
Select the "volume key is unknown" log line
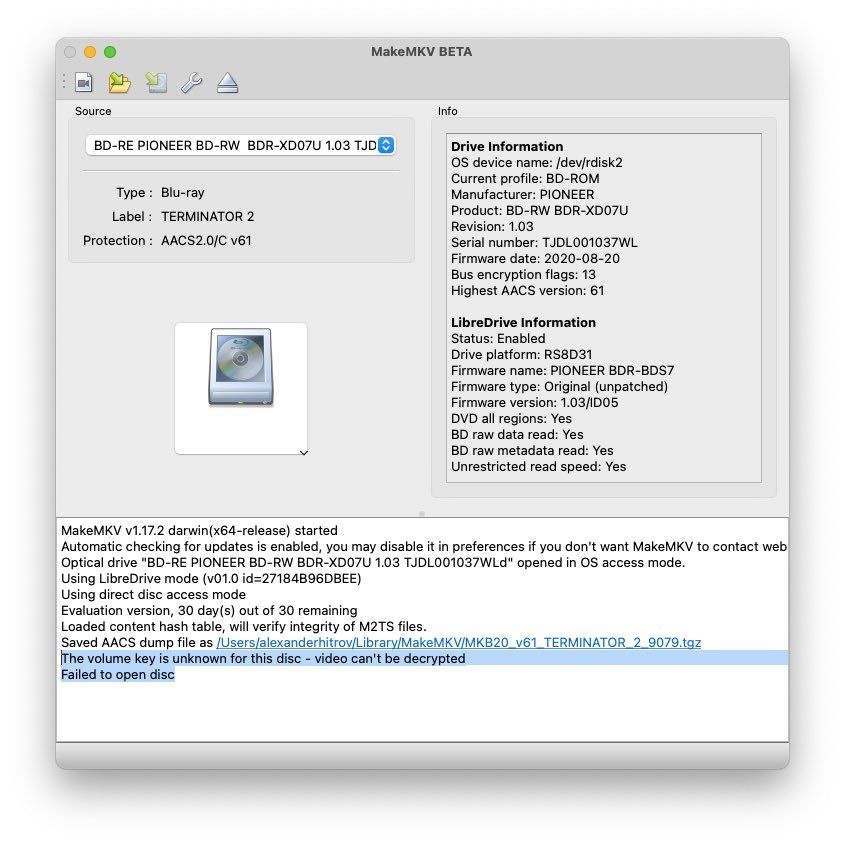(x=263, y=658)
